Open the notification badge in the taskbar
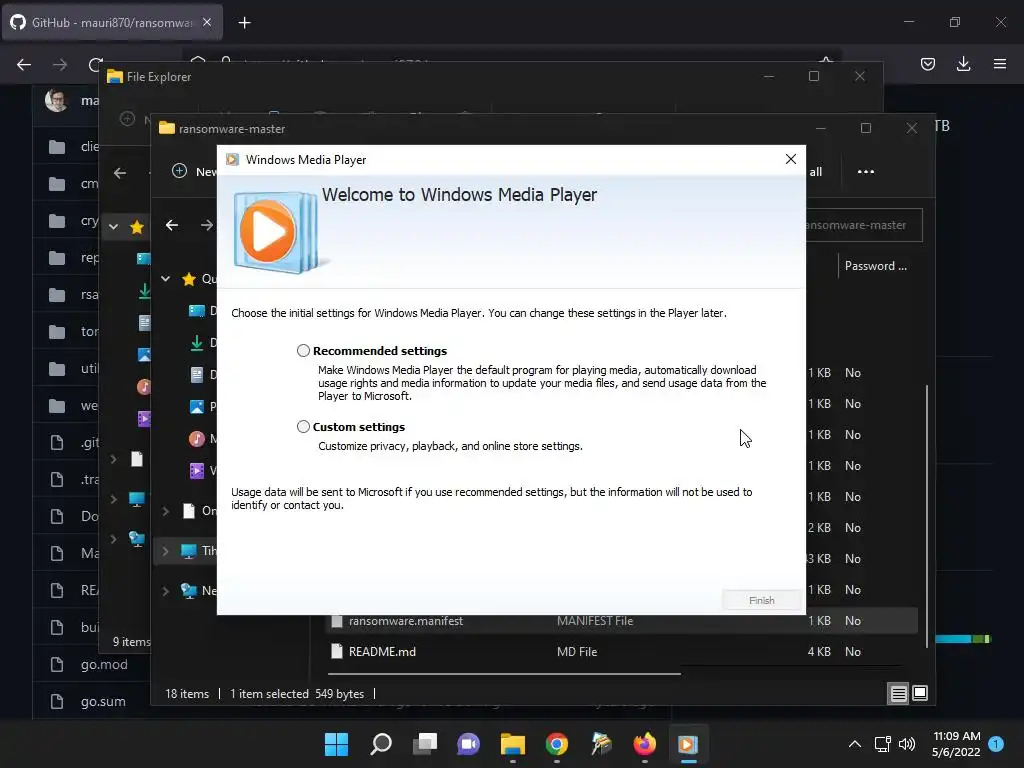Image resolution: width=1024 pixels, height=768 pixels. point(996,744)
